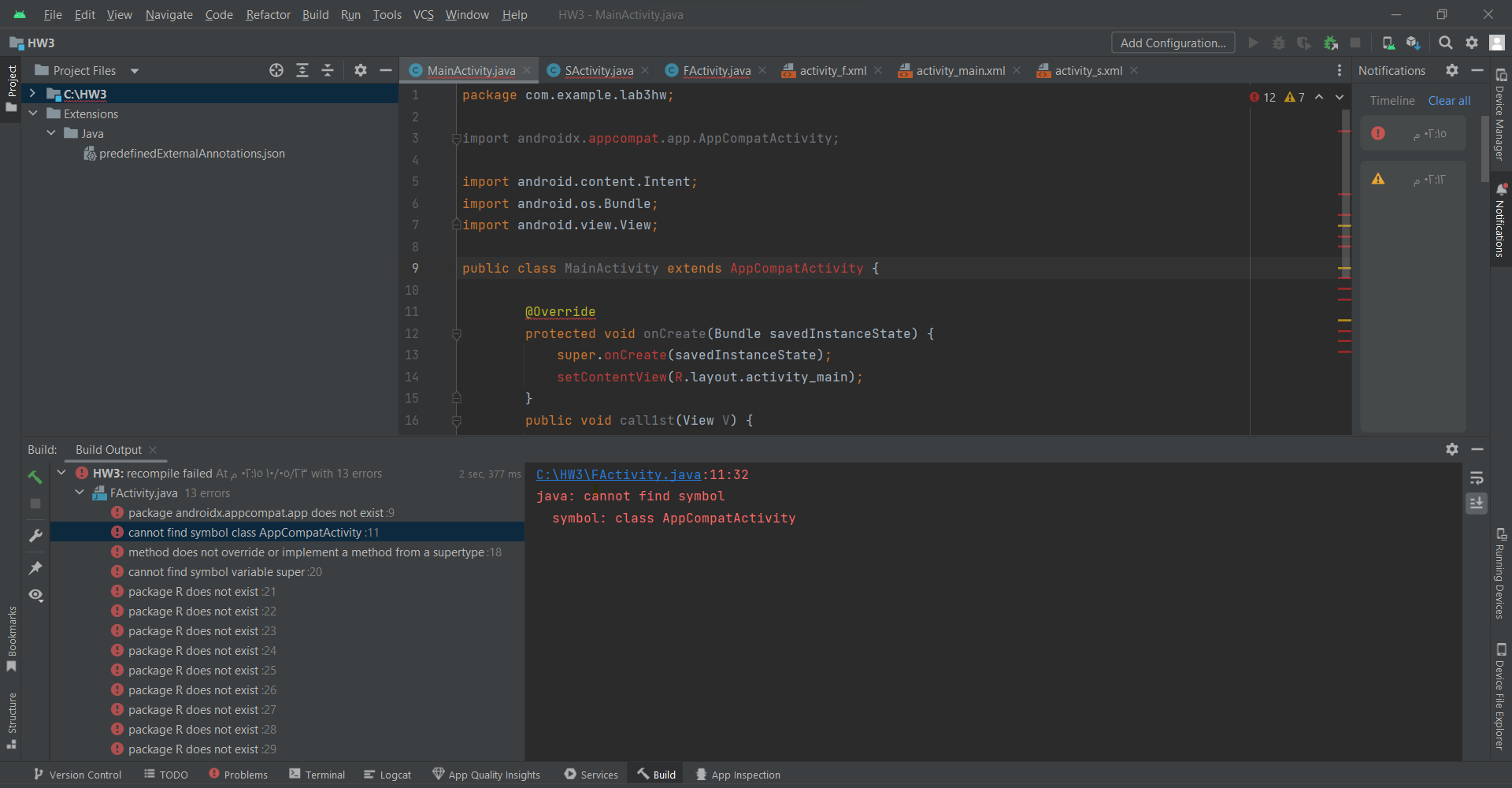Click the pin tab icon in Build panel

click(x=35, y=567)
